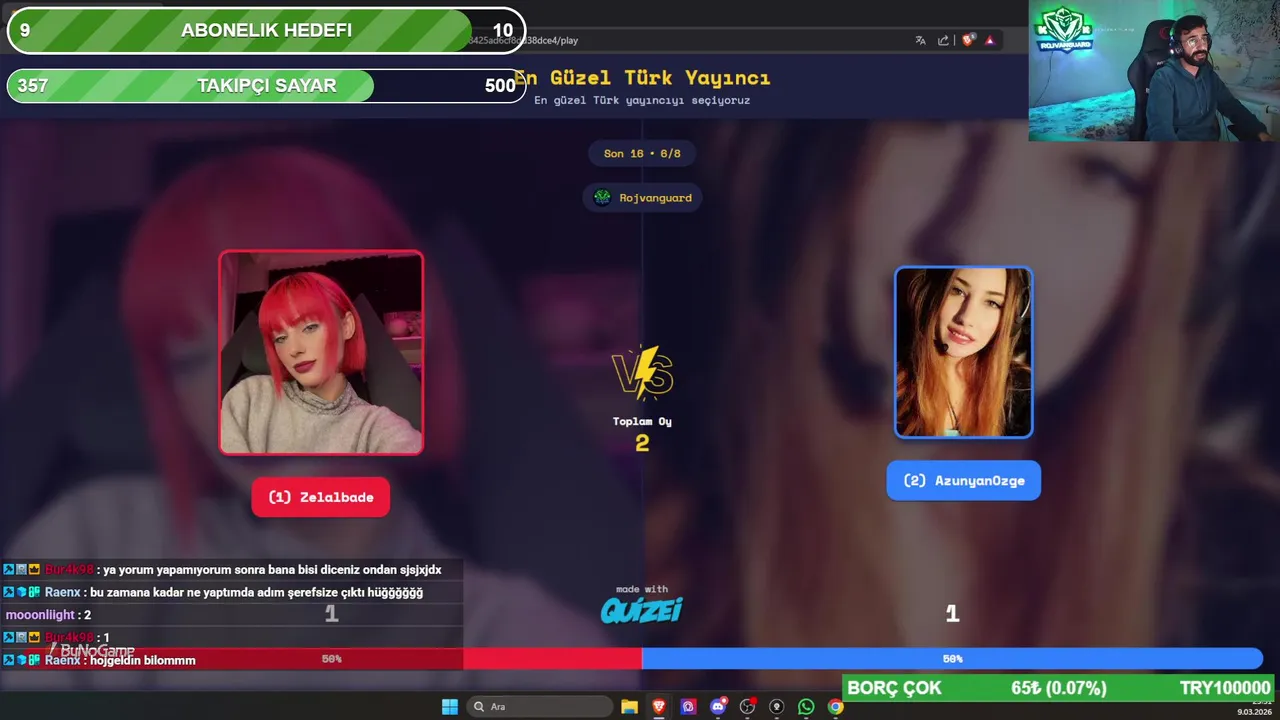Click the browser address bar URL
The width and height of the screenshot is (1280, 720).
pos(523,41)
